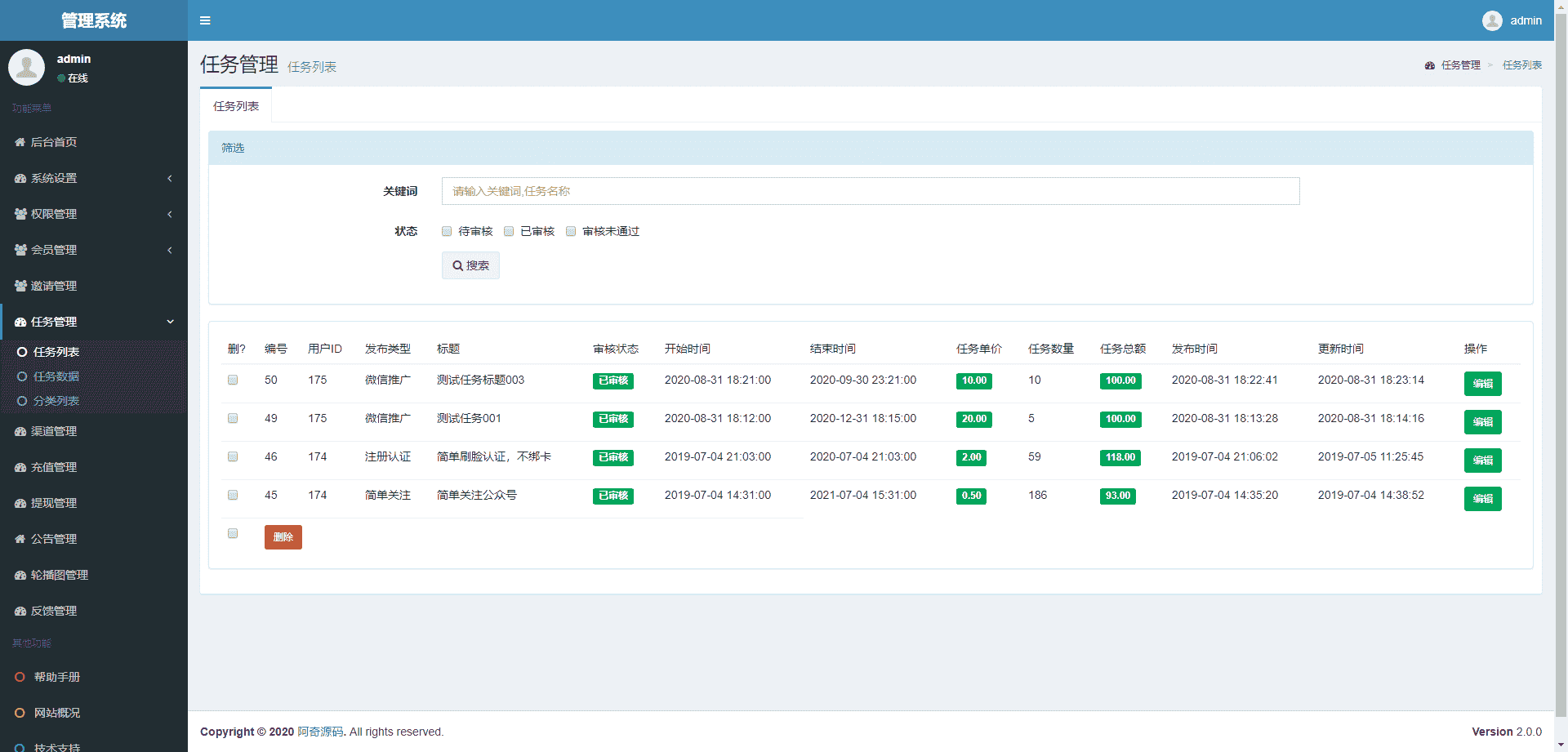The height and width of the screenshot is (752, 1568).
Task: Click the 搜索 search button
Action: [x=470, y=265]
